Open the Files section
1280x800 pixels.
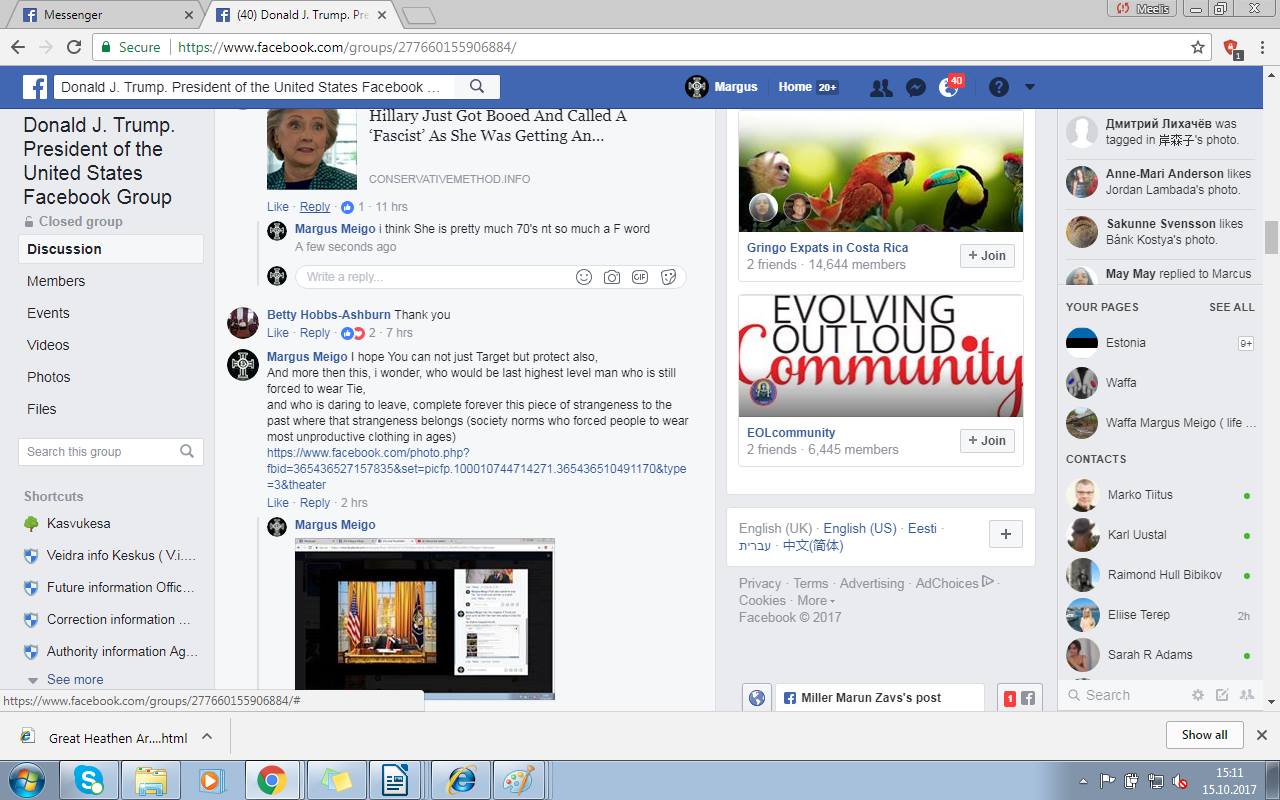42,409
